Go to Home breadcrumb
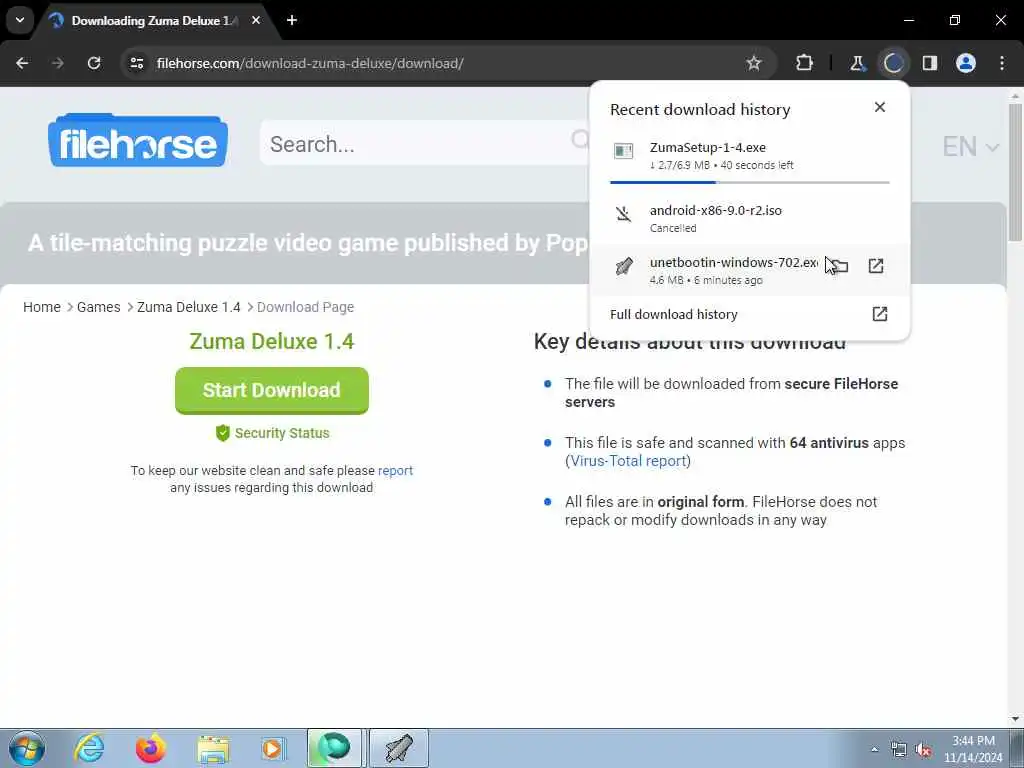1024x768 pixels. pyautogui.click(x=42, y=307)
